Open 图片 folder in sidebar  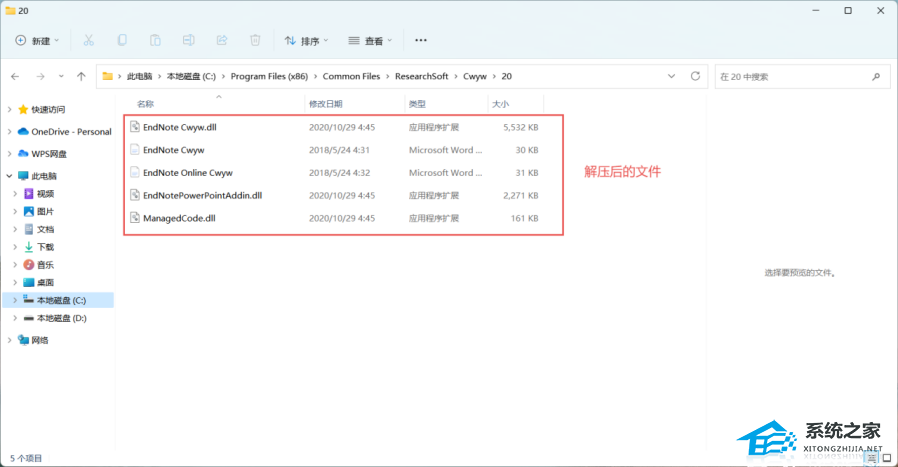coord(45,211)
